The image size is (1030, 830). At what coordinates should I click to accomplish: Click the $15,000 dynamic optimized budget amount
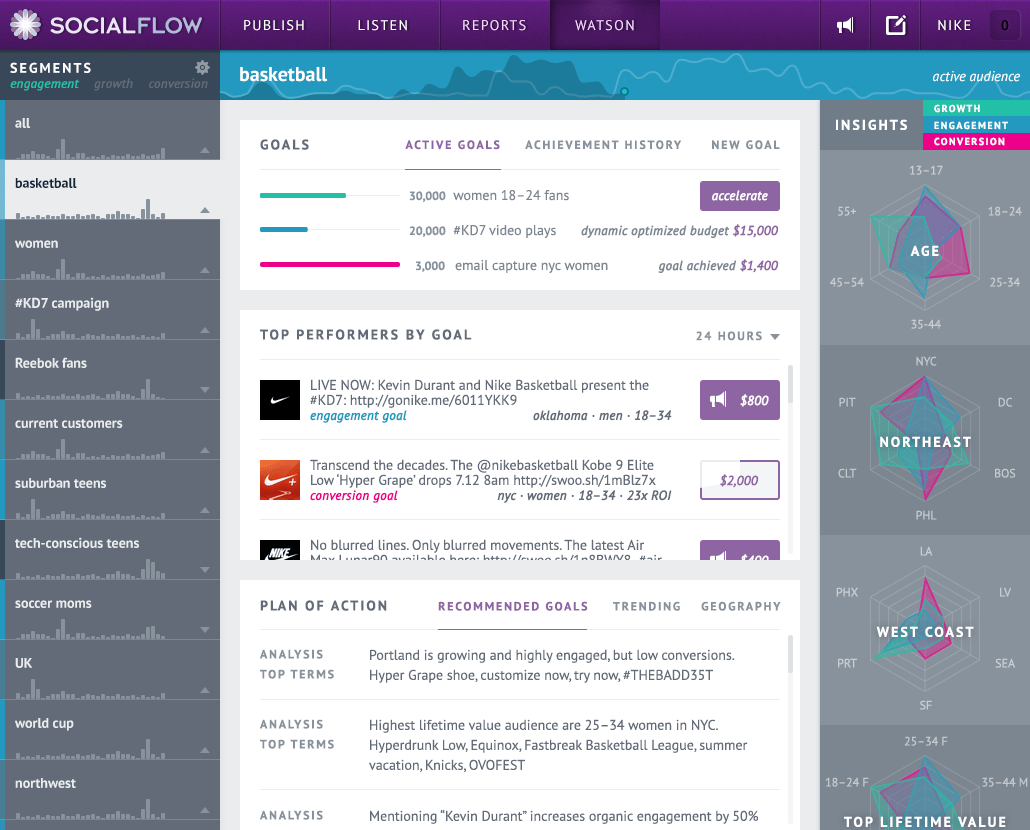[755, 230]
